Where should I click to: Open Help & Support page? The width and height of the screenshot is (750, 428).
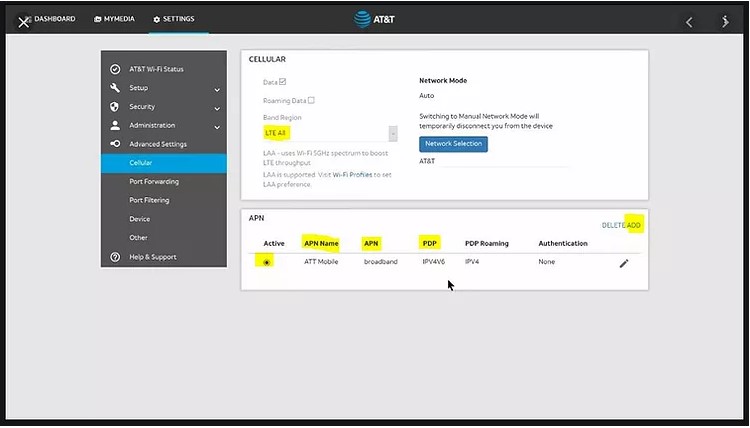153,257
